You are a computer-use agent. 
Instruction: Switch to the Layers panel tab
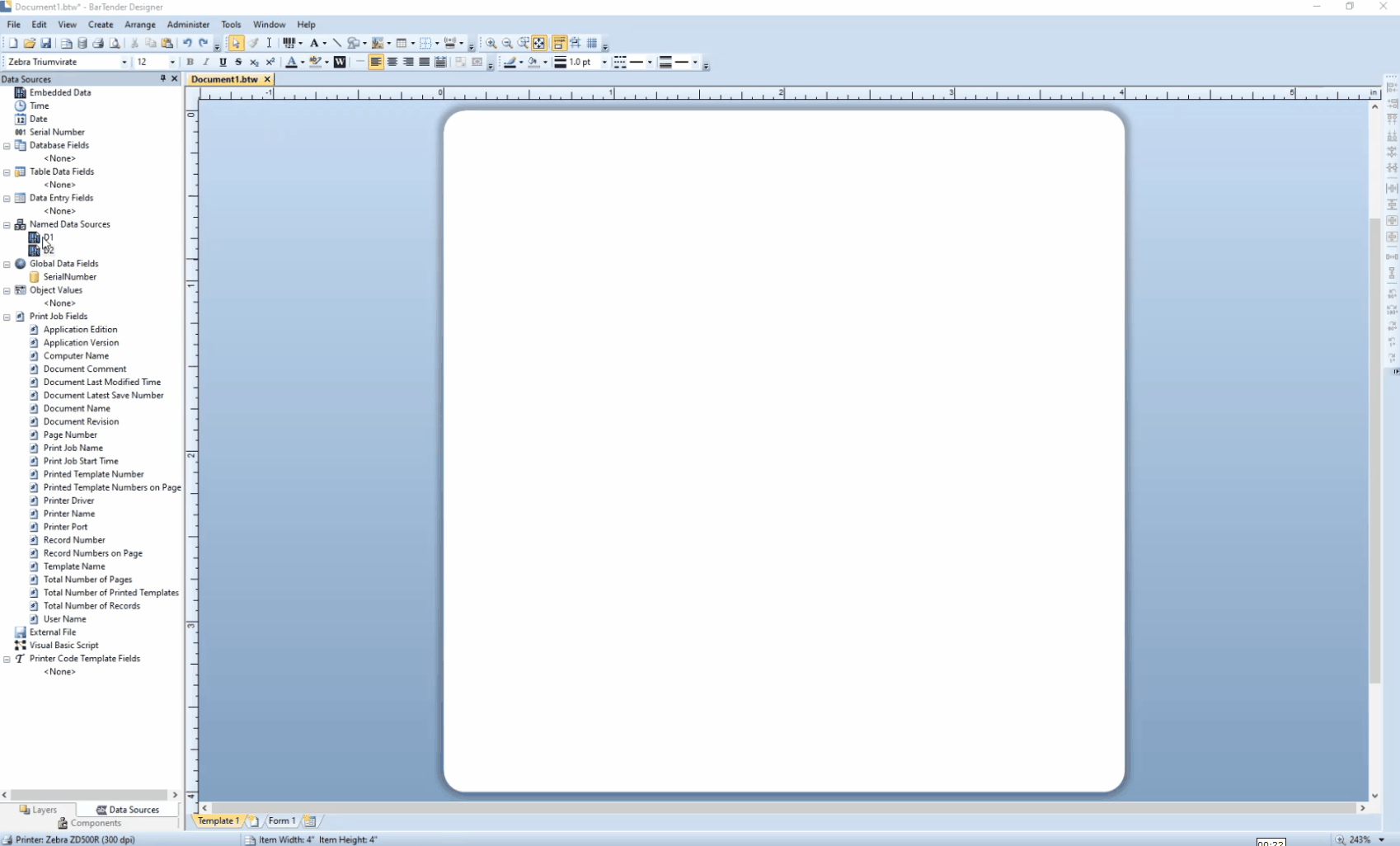point(38,810)
